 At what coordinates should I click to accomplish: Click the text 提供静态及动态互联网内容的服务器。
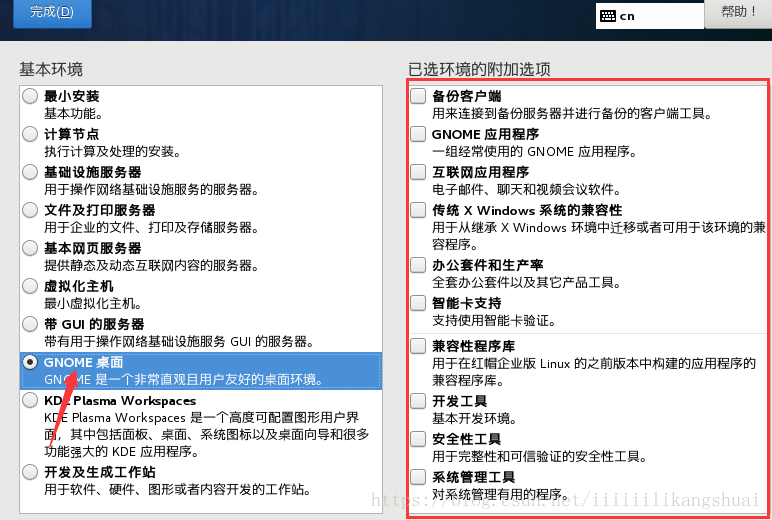point(152,265)
